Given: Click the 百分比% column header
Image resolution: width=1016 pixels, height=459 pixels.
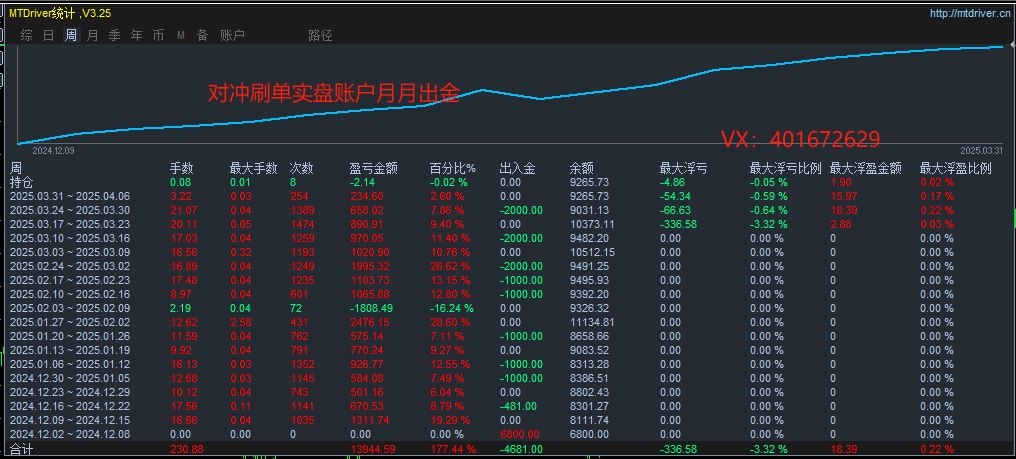Looking at the screenshot, I should click(453, 169).
